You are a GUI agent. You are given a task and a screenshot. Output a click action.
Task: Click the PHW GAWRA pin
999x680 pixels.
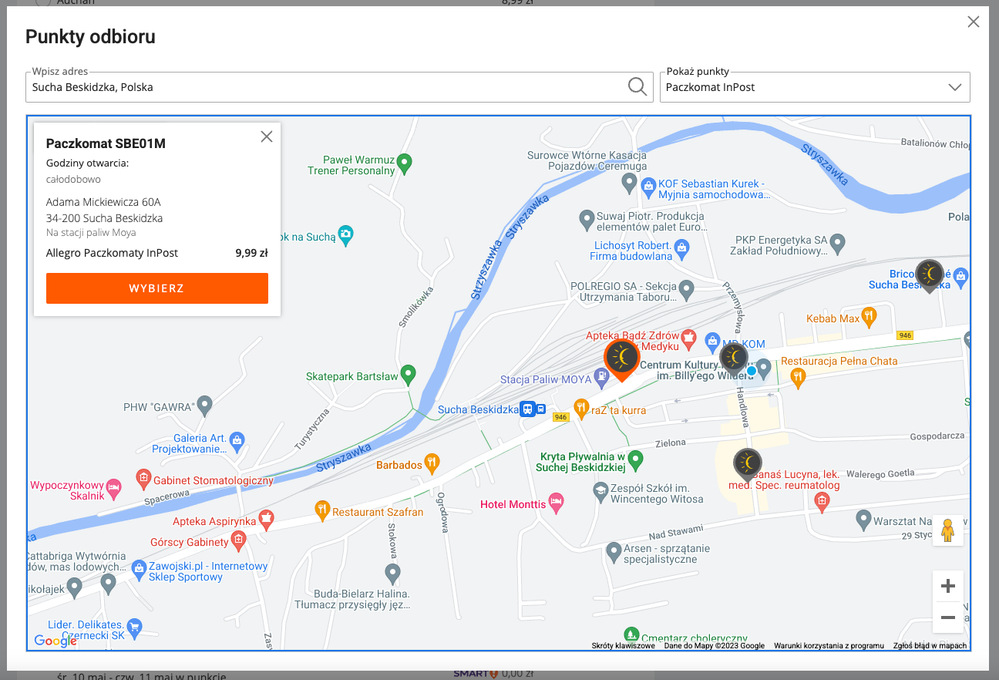[204, 405]
